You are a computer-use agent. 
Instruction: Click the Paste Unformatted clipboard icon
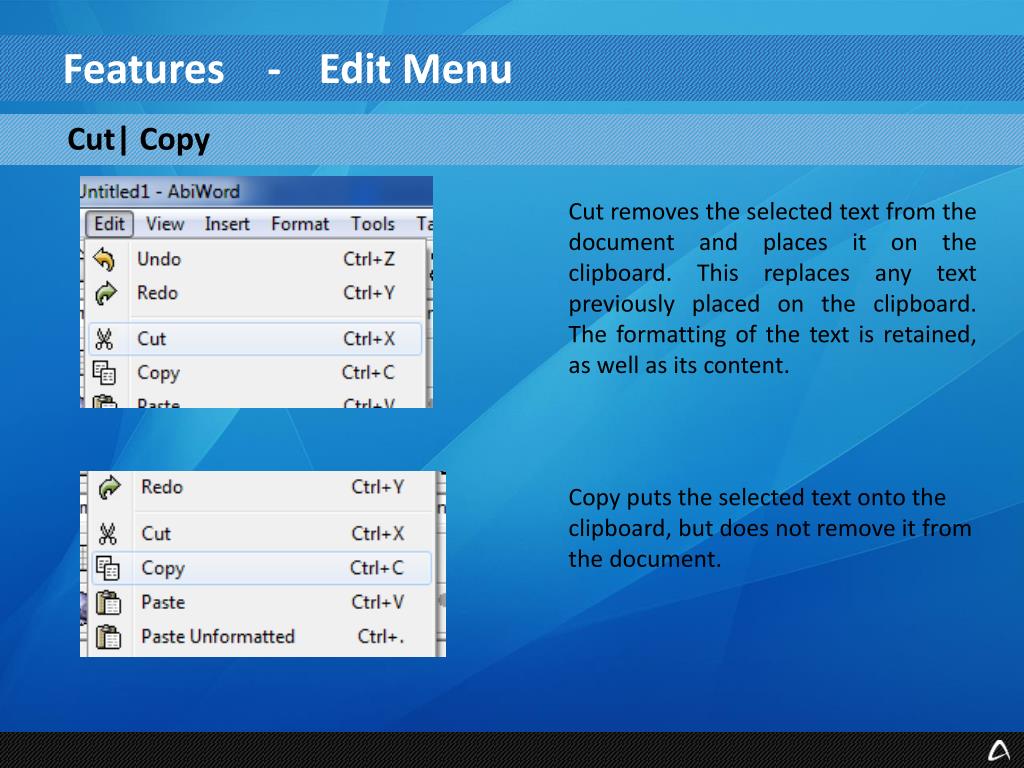108,637
